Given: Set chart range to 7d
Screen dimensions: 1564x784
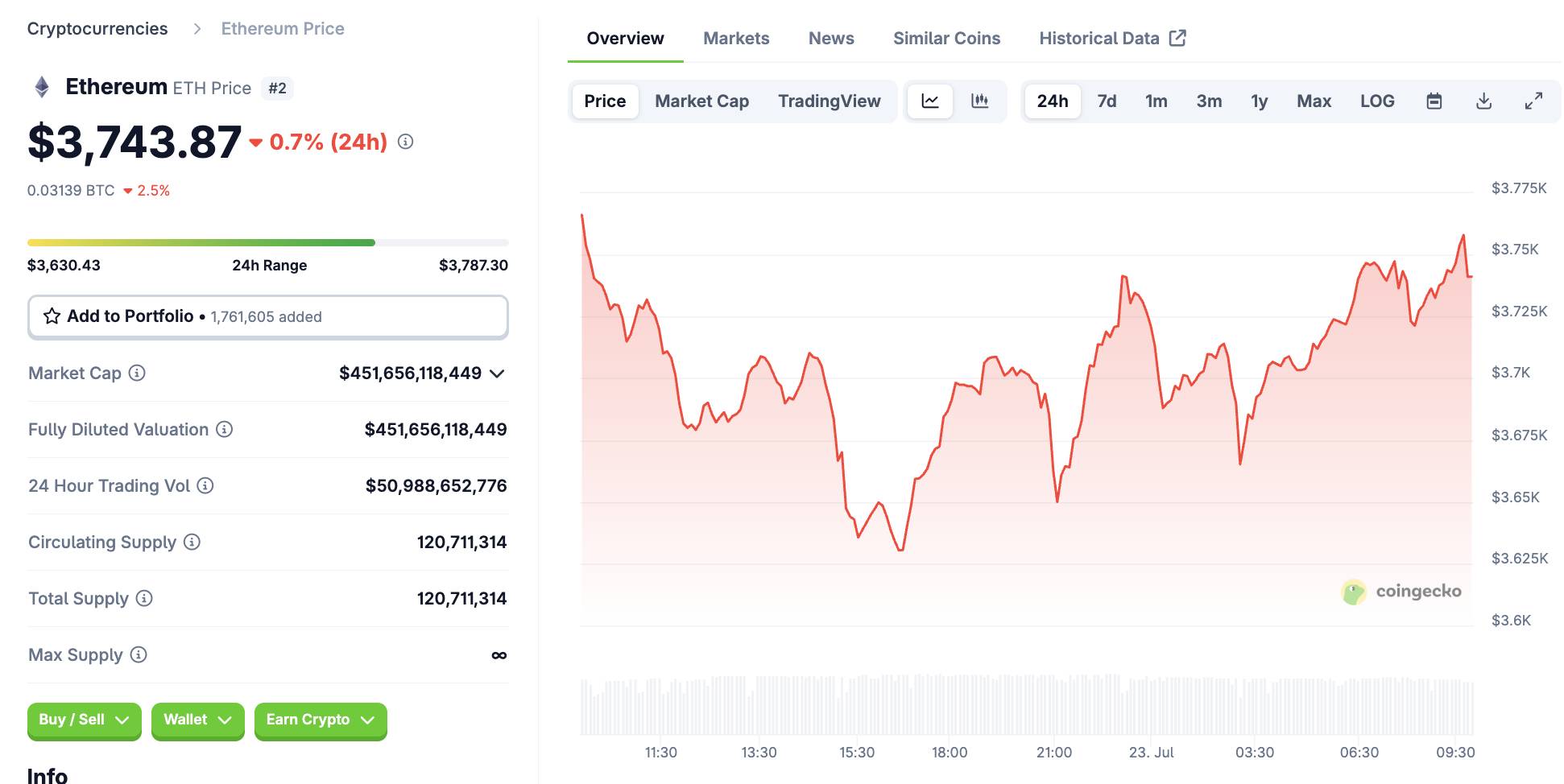Looking at the screenshot, I should [1107, 101].
